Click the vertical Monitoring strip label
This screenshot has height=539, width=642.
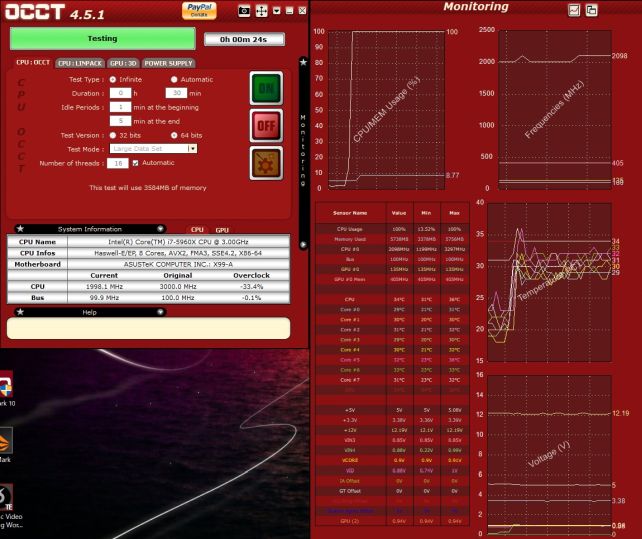303,151
